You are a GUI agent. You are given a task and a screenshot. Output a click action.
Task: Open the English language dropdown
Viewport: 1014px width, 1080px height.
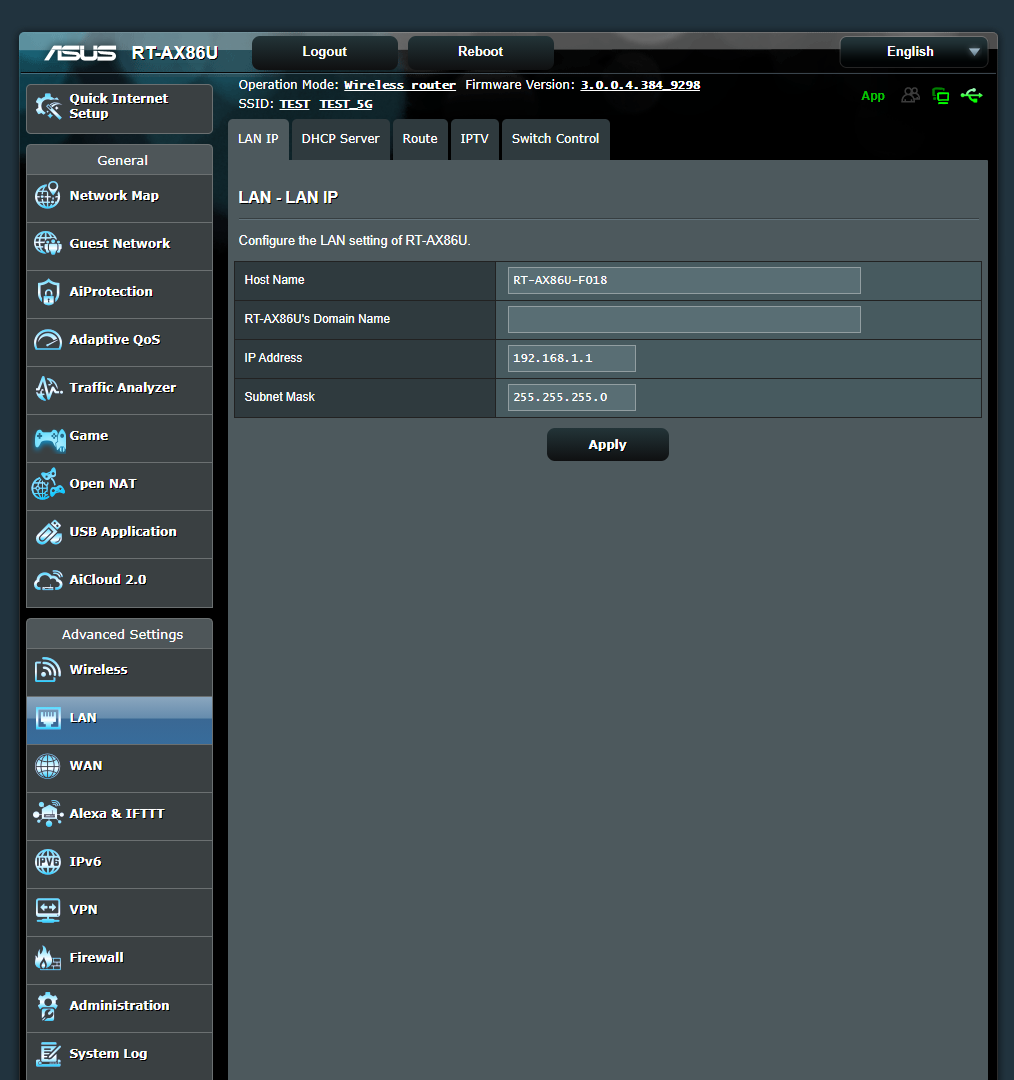913,52
